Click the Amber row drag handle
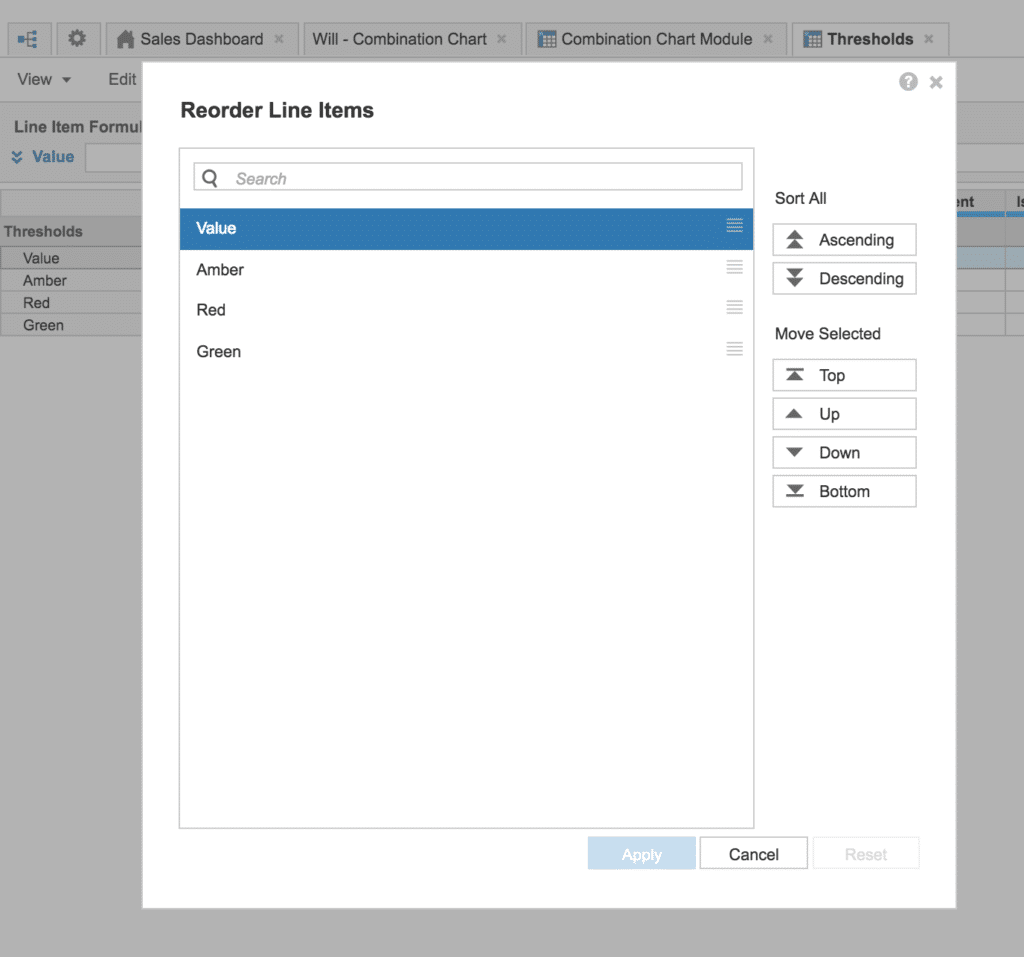Screen dimensions: 1024x957 [734, 267]
